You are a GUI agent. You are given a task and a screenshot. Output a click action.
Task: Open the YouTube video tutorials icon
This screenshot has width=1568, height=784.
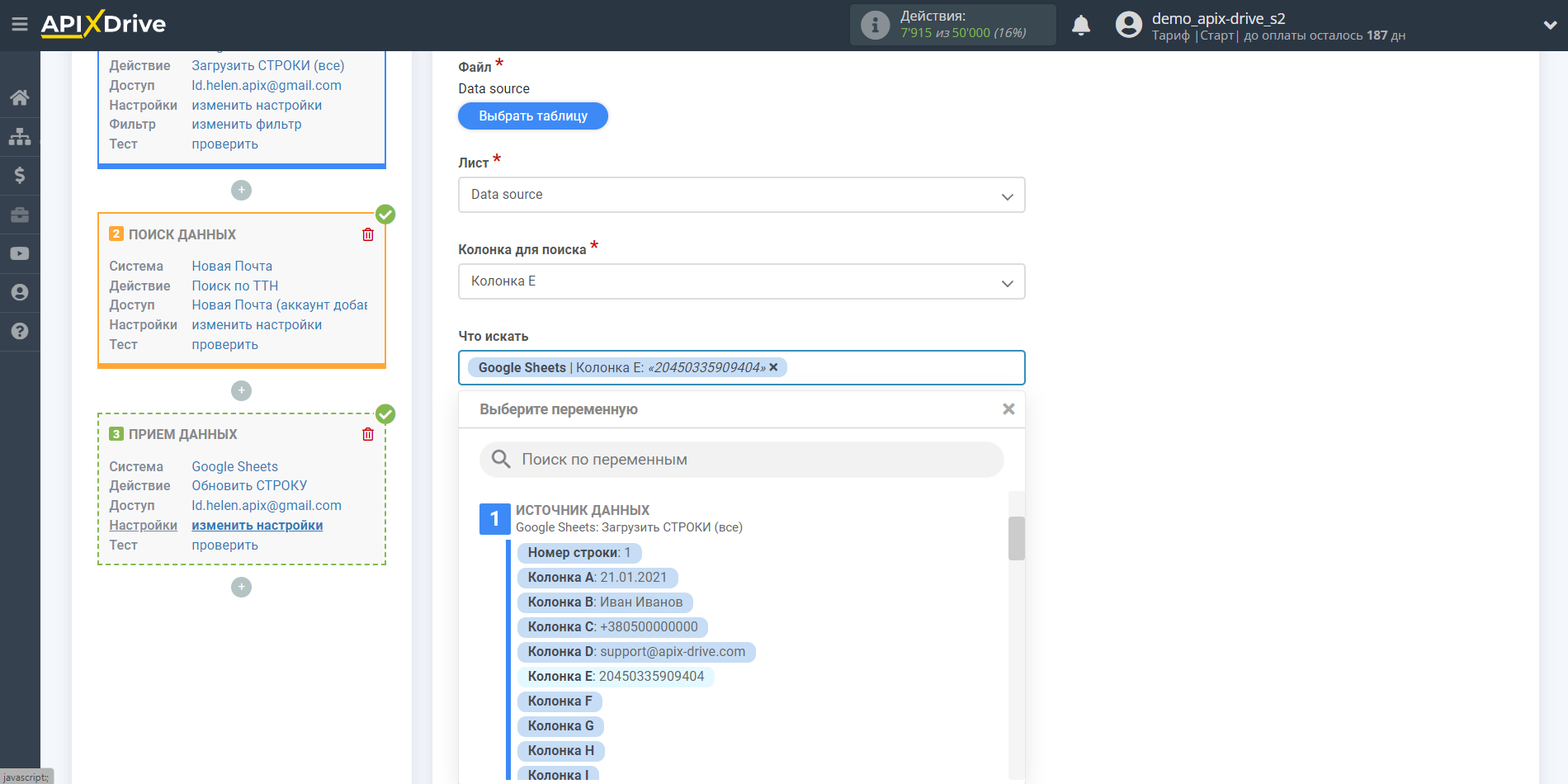click(20, 253)
